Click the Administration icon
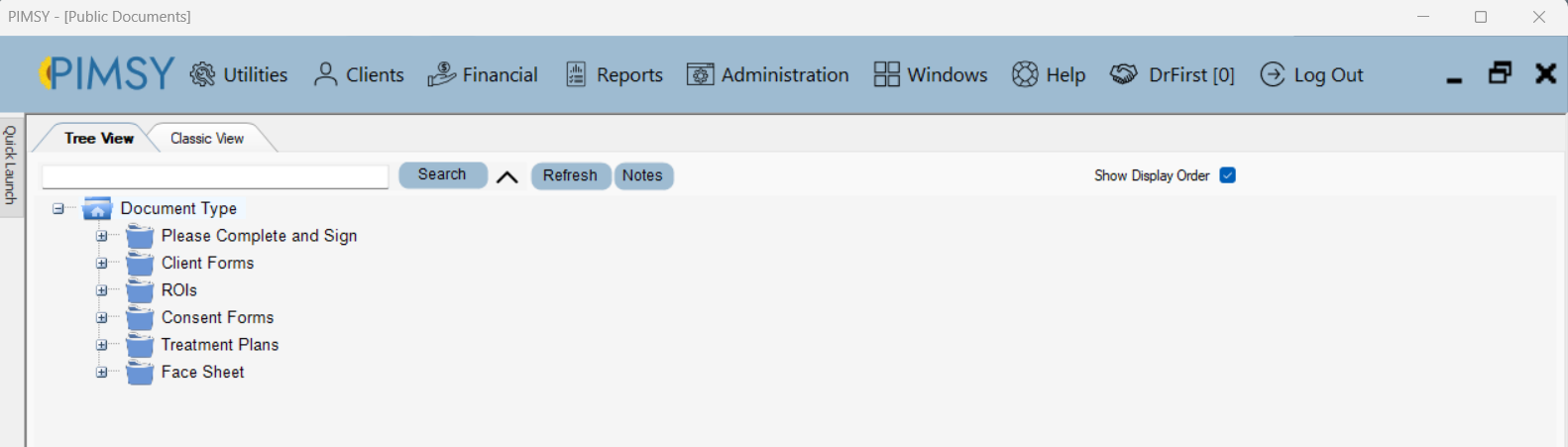 pos(700,74)
